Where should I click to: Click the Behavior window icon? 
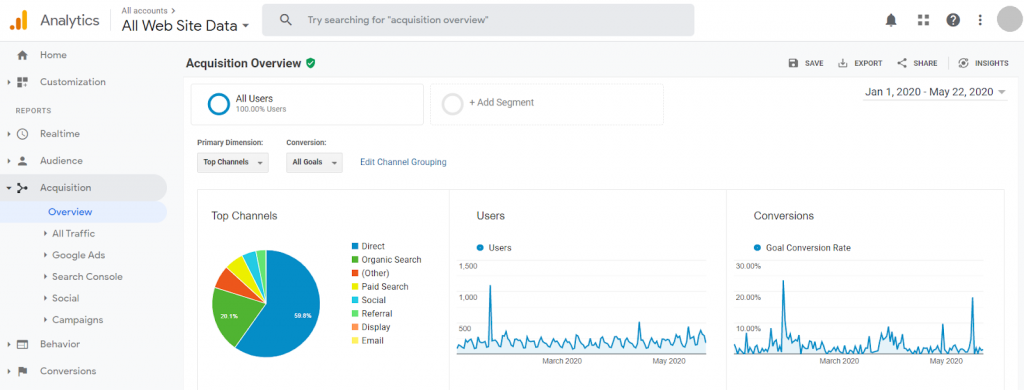[x=23, y=344]
